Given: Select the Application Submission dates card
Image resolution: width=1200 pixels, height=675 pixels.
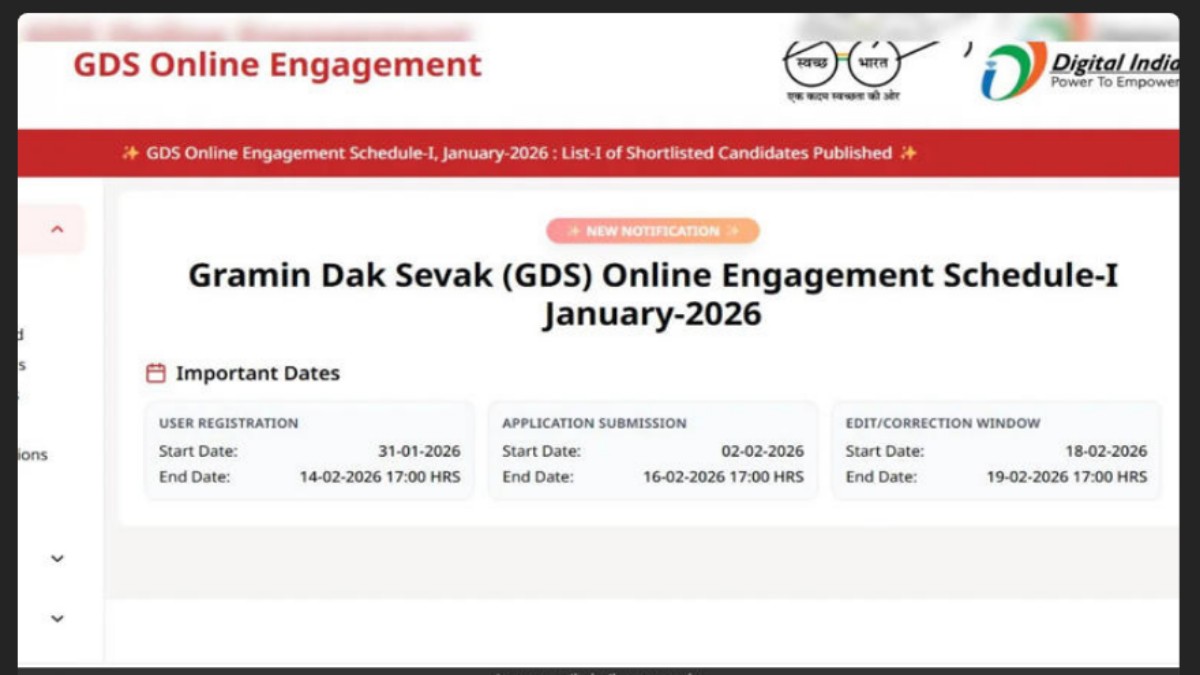Looking at the screenshot, I should click(652, 450).
